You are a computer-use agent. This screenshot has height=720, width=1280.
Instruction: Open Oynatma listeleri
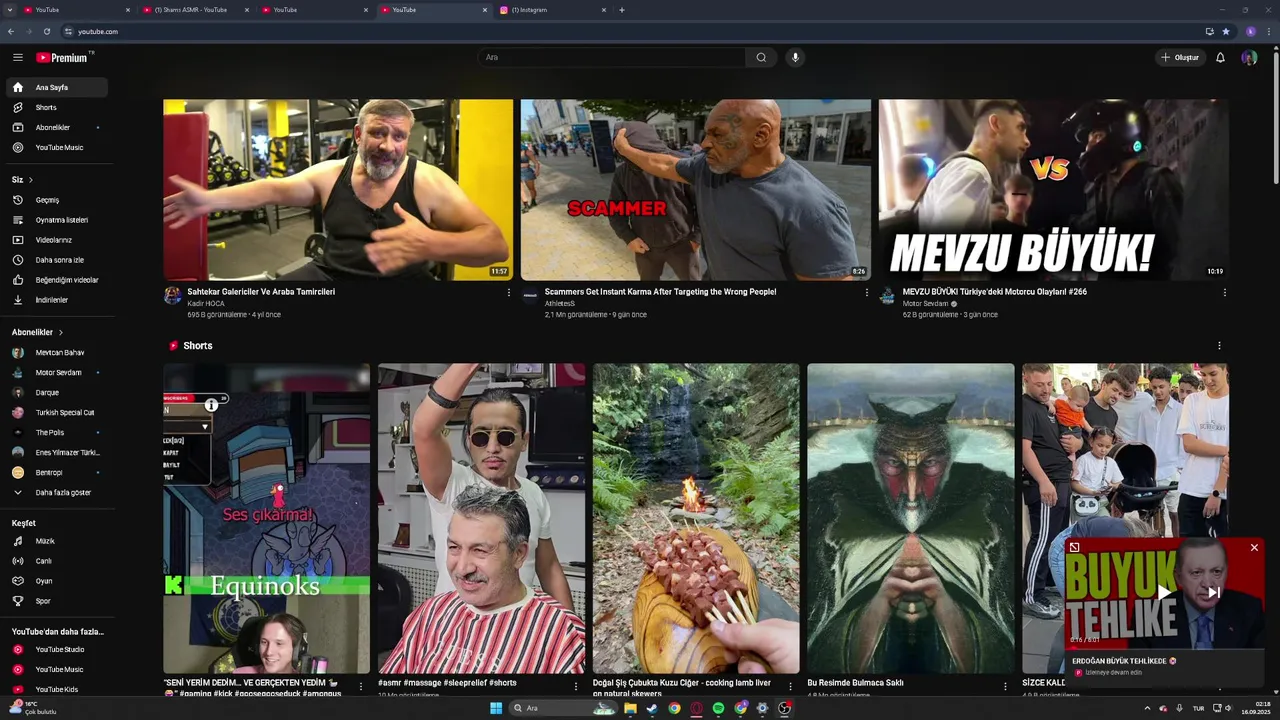tap(59, 220)
